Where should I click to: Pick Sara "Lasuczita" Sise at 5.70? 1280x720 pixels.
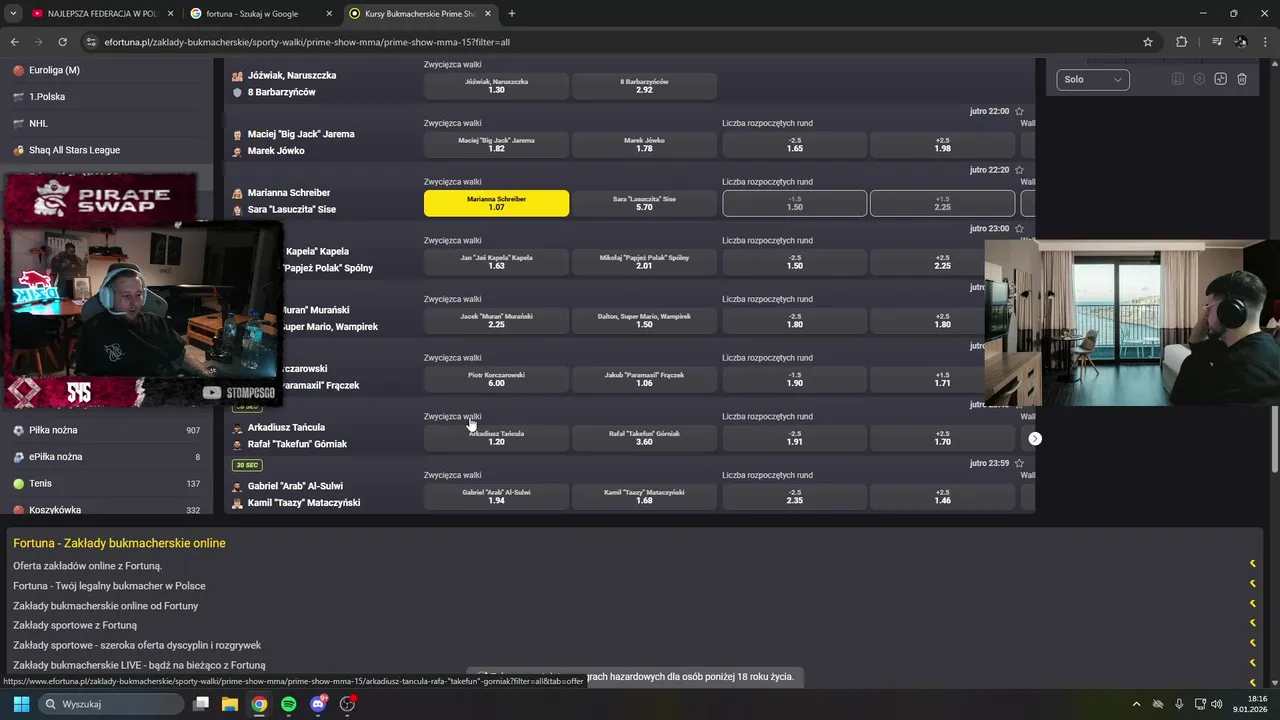tap(644, 203)
